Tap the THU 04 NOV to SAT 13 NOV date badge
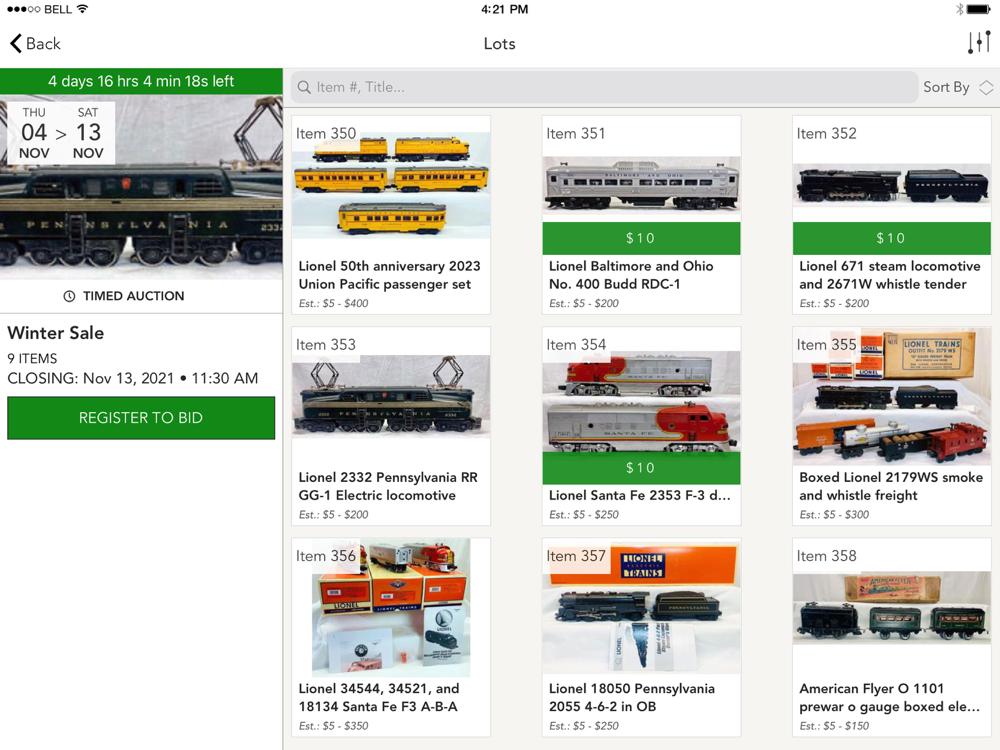The image size is (1000, 750). pyautogui.click(x=61, y=133)
